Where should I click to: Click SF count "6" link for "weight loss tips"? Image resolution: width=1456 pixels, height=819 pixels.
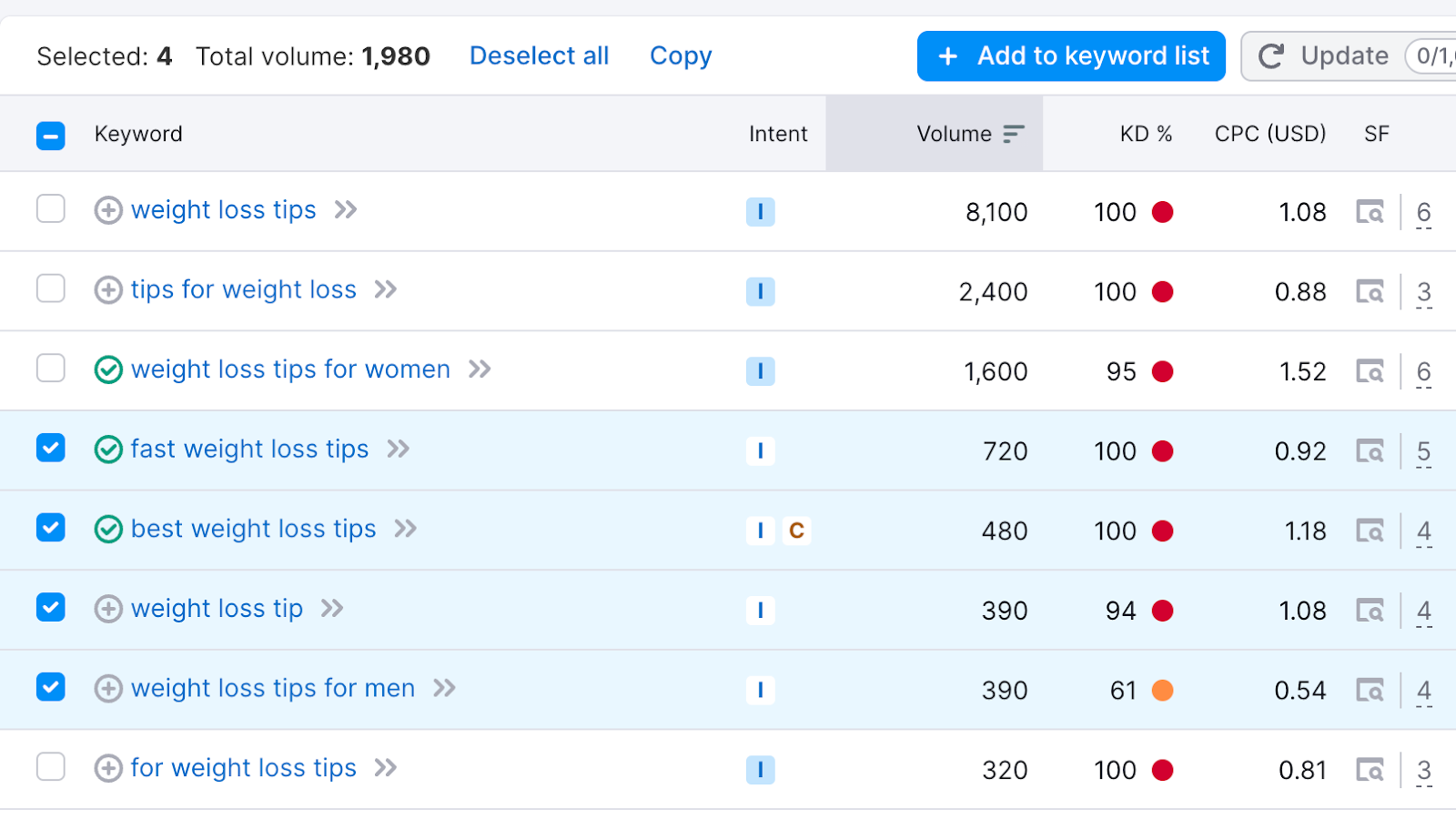(1423, 211)
